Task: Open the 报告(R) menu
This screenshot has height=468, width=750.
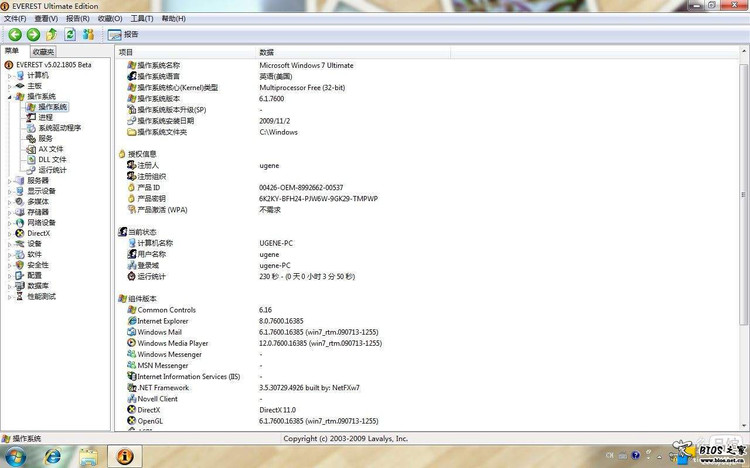Action: (x=77, y=19)
